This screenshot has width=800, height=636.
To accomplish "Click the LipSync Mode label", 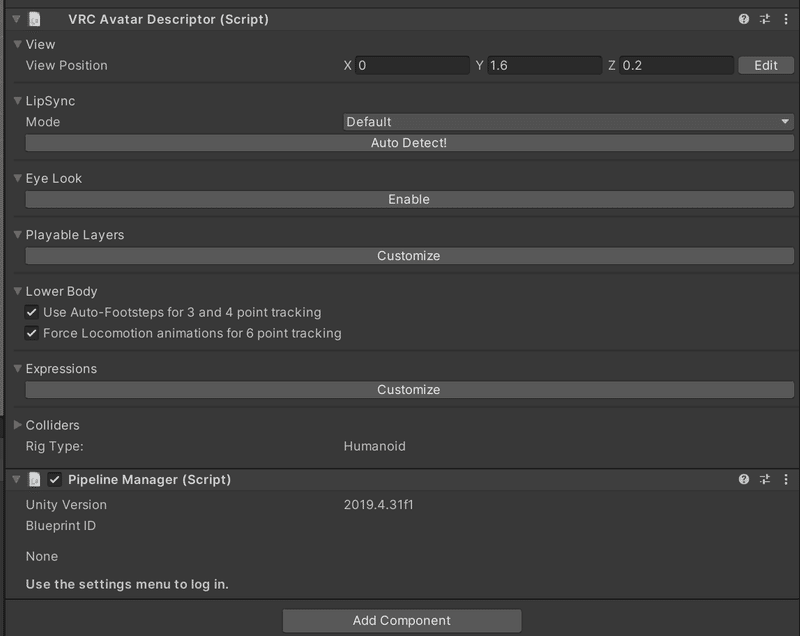I will (x=43, y=122).
